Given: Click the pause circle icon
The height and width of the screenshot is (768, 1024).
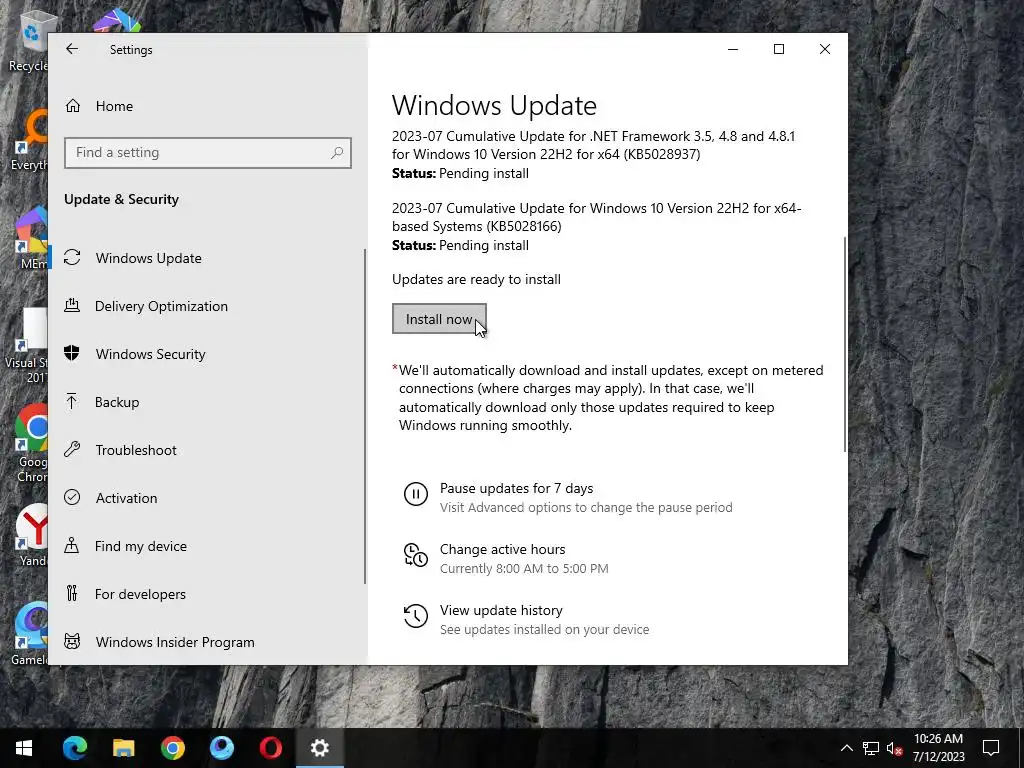Looking at the screenshot, I should click(x=415, y=494).
